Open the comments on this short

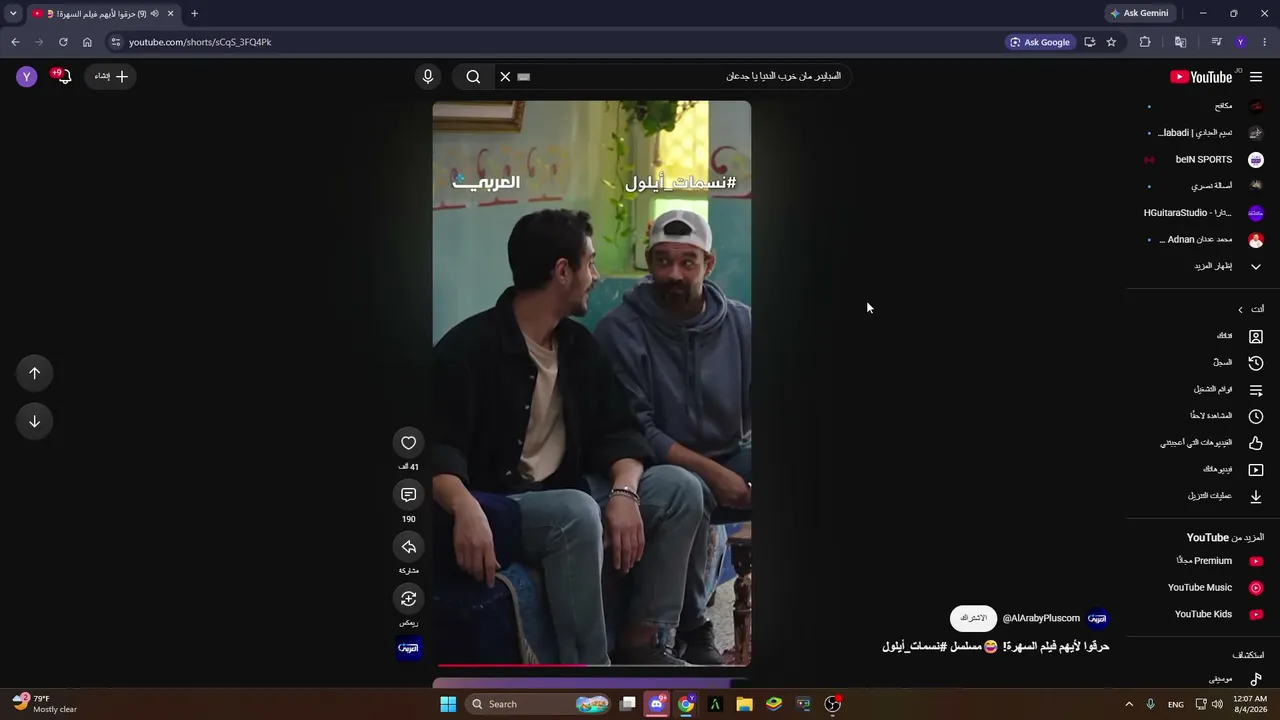coord(408,495)
